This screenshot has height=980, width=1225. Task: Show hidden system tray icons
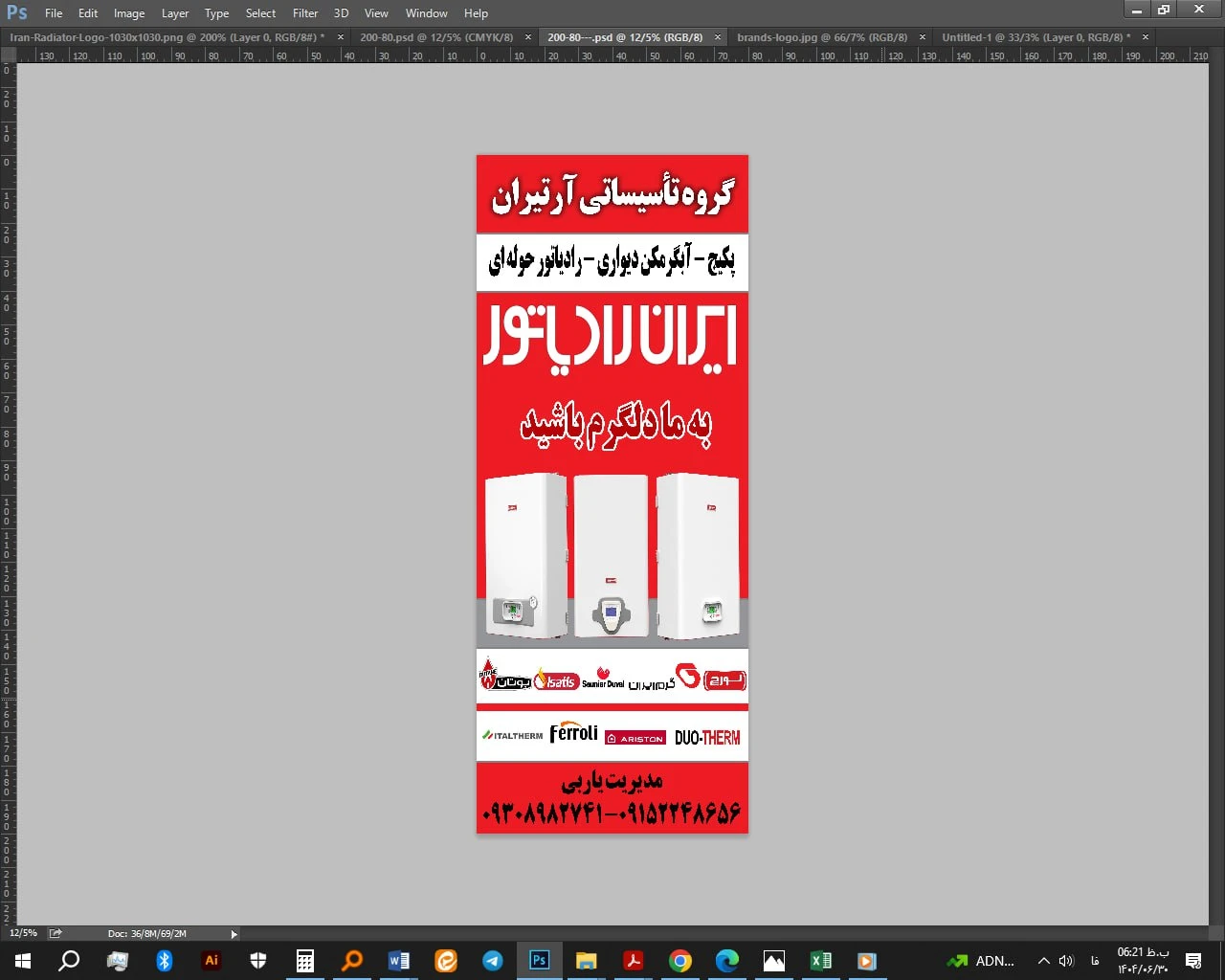tap(1044, 961)
